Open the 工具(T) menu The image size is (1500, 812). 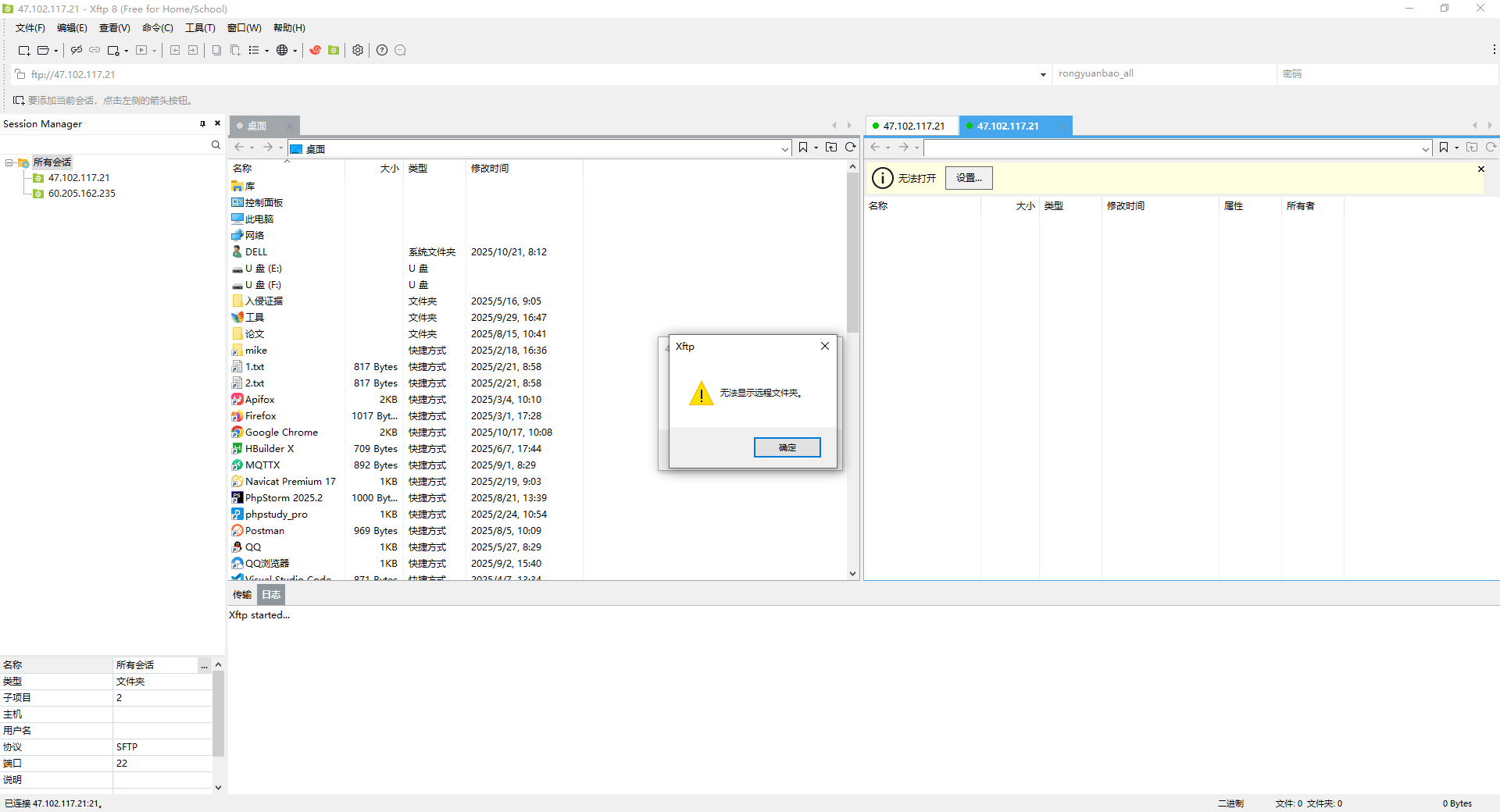200,28
